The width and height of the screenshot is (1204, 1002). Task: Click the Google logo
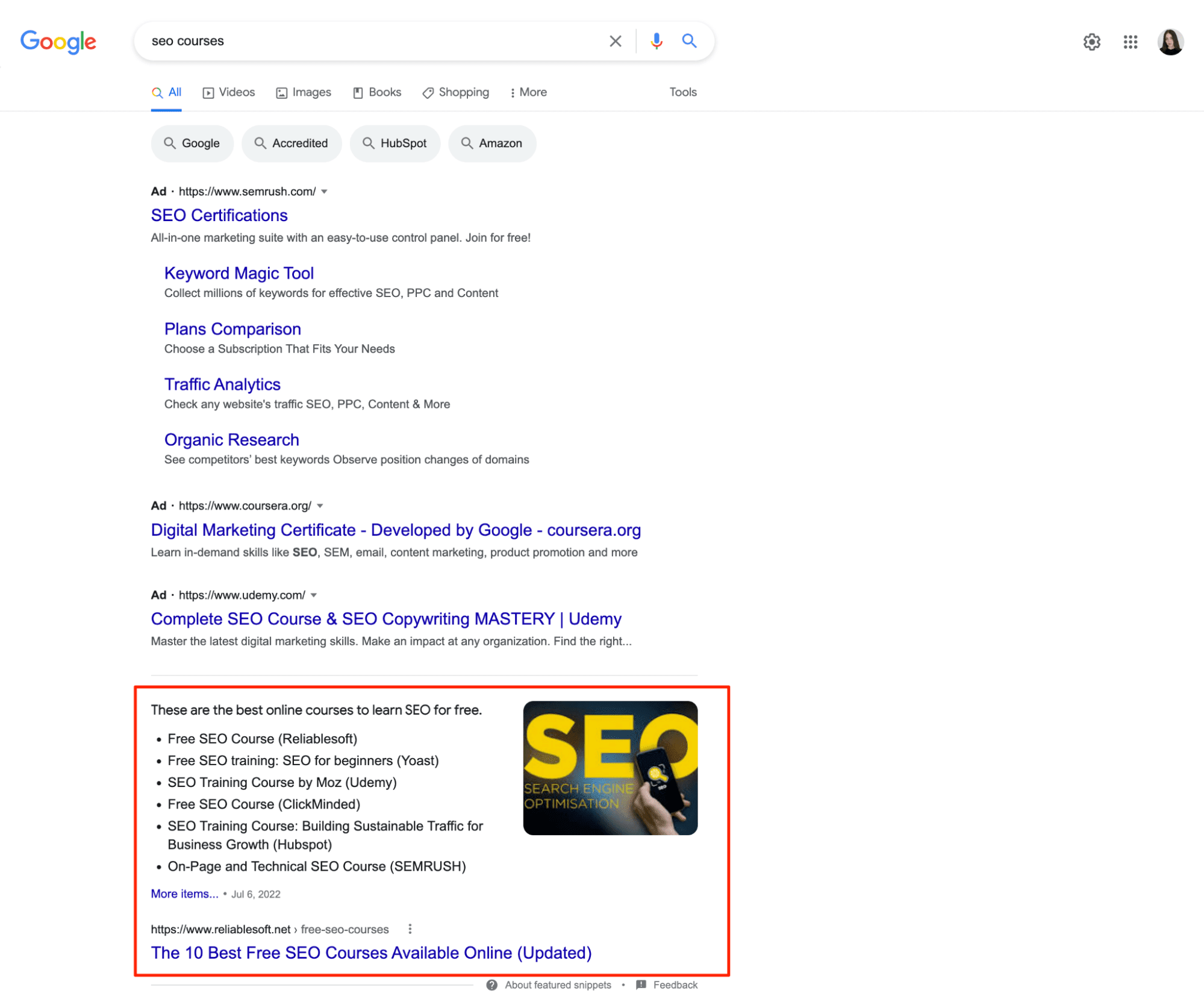58,42
